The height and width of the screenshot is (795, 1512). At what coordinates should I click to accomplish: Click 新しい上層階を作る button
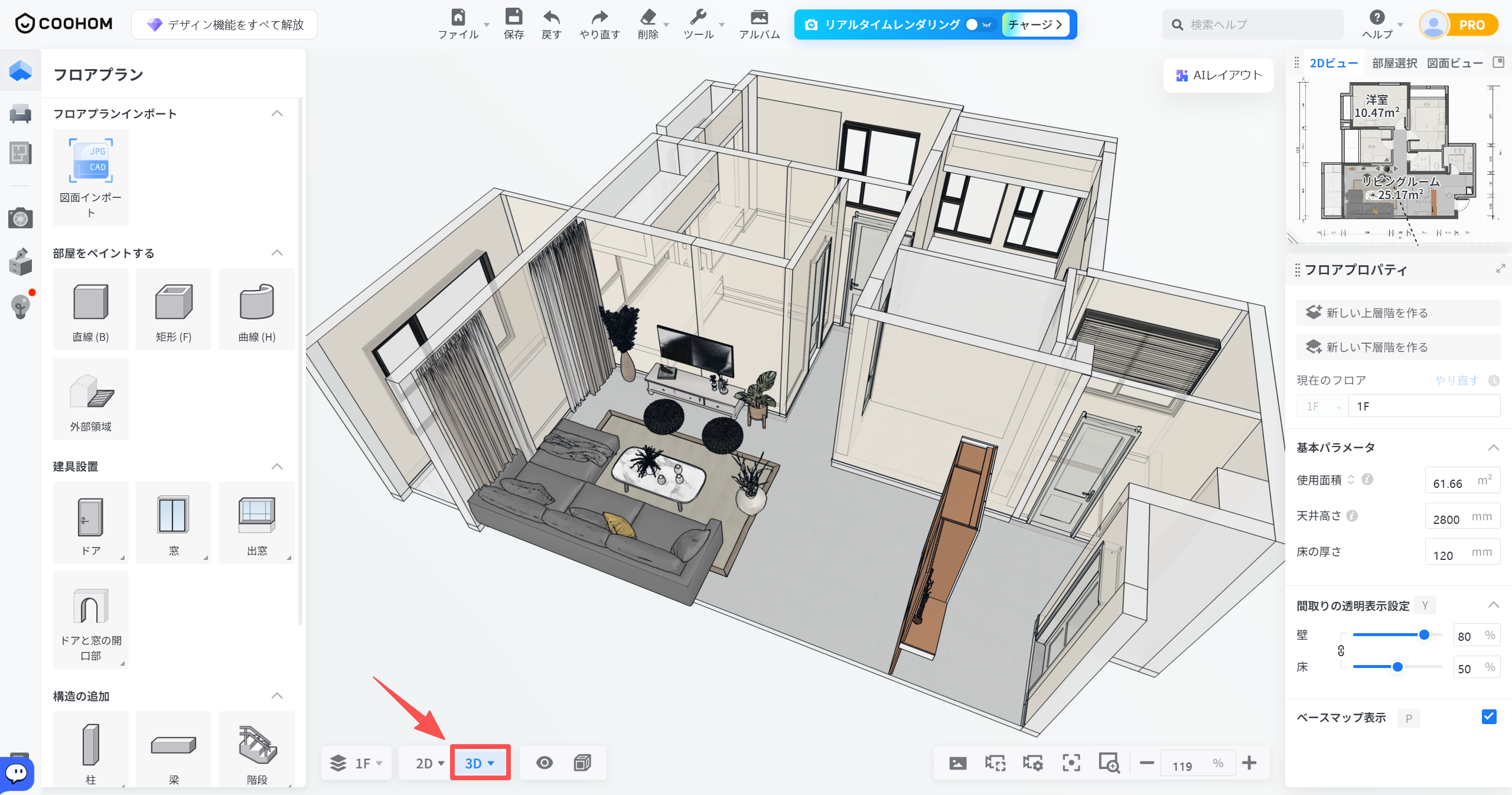[x=1398, y=312]
